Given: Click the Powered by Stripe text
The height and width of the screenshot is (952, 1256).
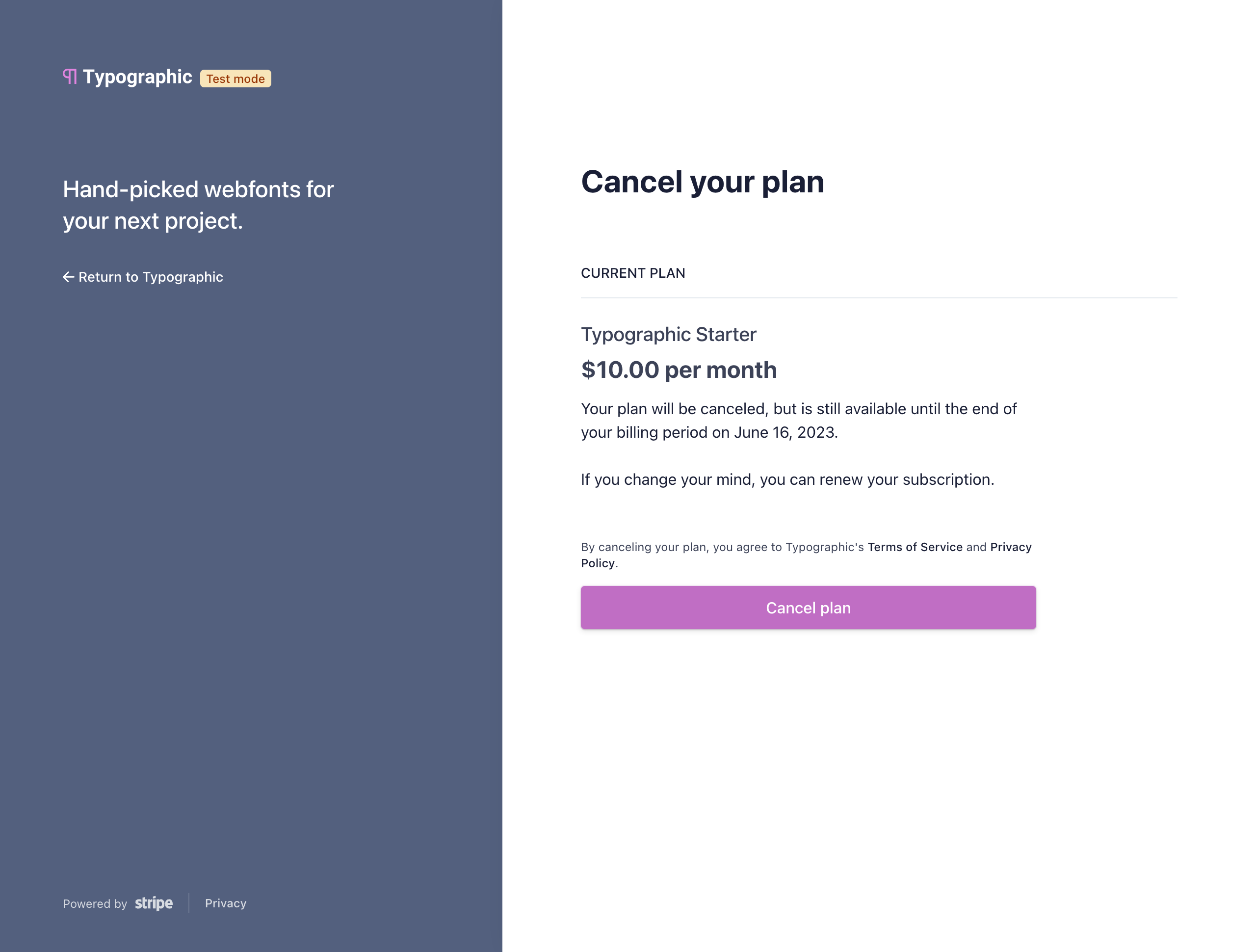Looking at the screenshot, I should point(95,904).
